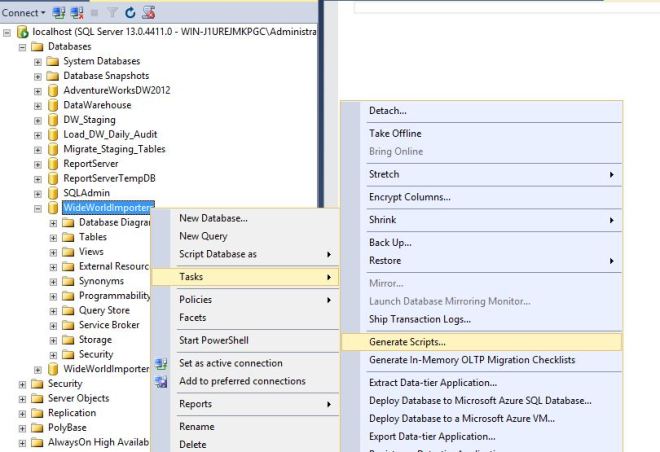
Task: Open Activity Monitor from the toolbar
Action: (x=149, y=12)
